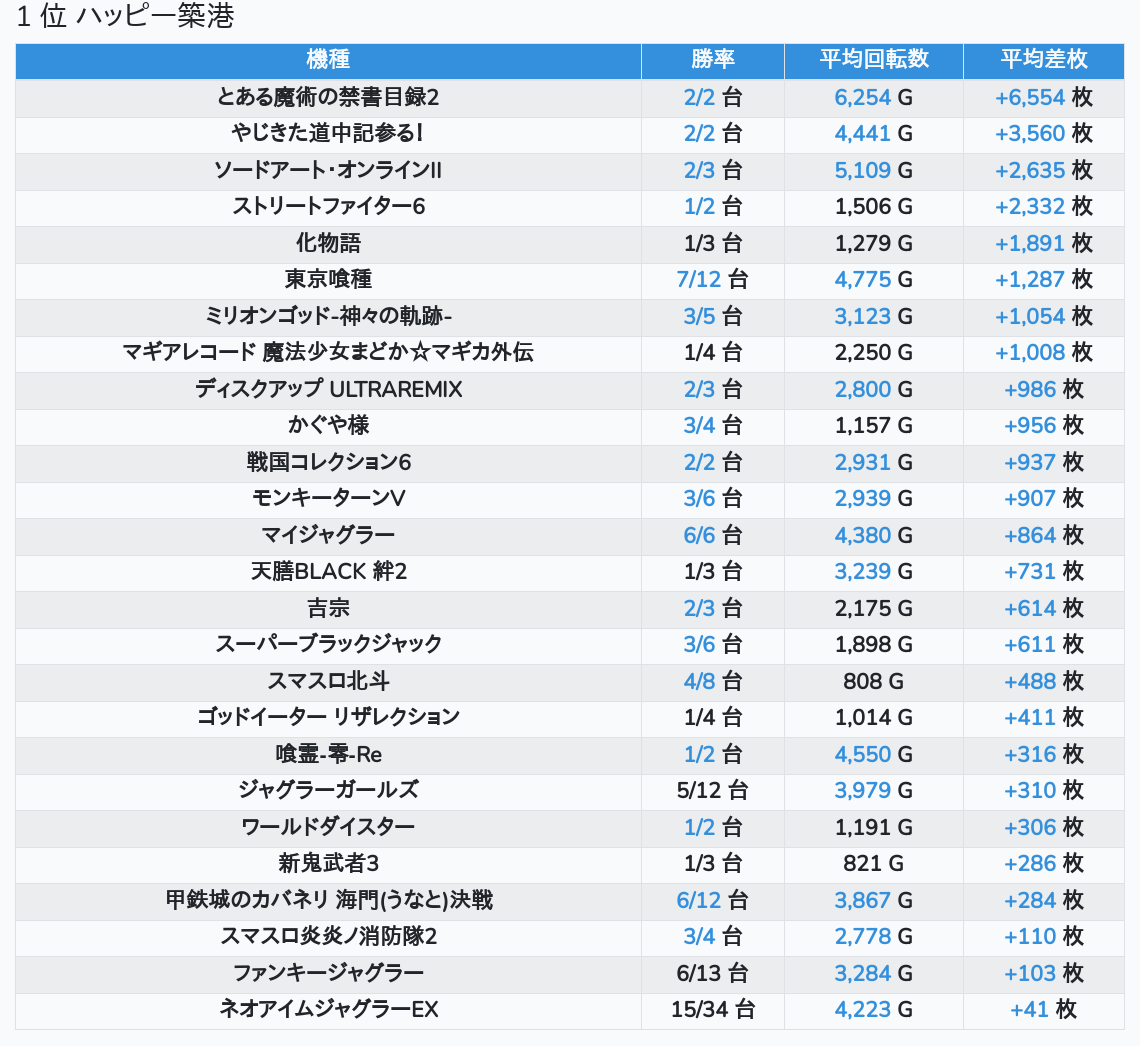The height and width of the screenshot is (1046, 1140).
Task: Click average spins value 2,175 G
Action: (x=874, y=608)
